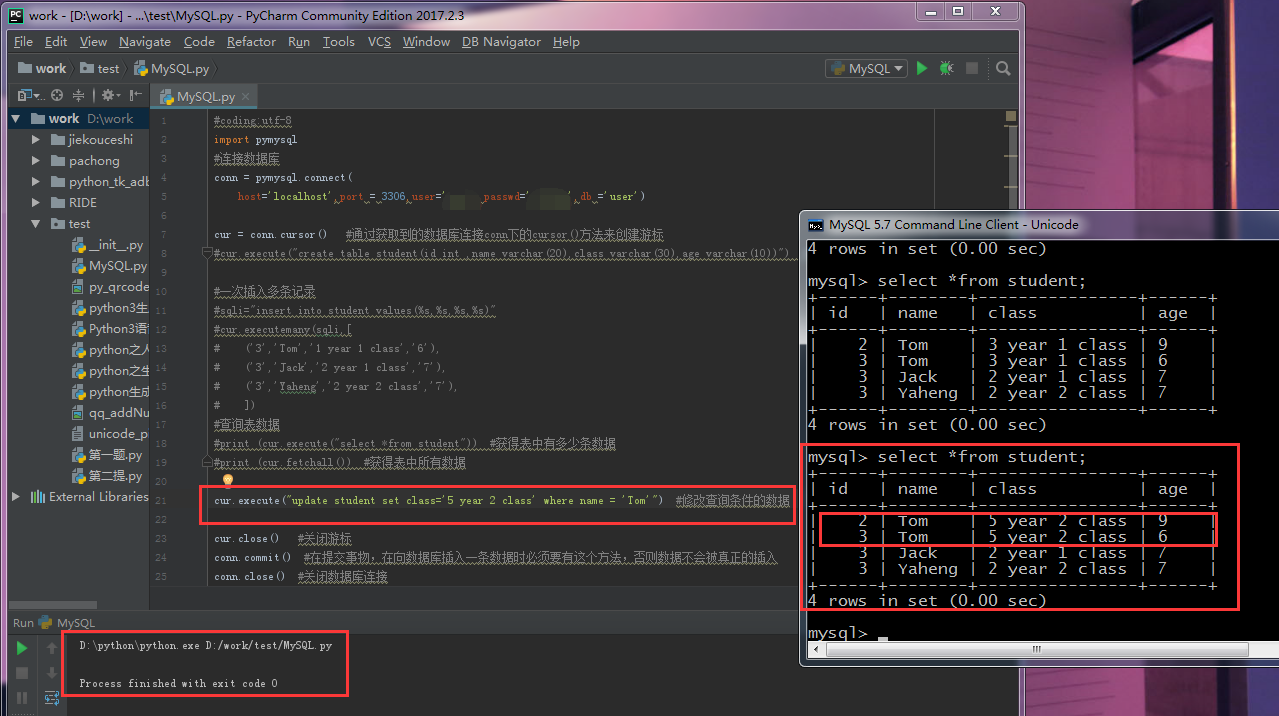The width and height of the screenshot is (1279, 716).
Task: Select 第一题.py in the project tree
Action: (108, 454)
